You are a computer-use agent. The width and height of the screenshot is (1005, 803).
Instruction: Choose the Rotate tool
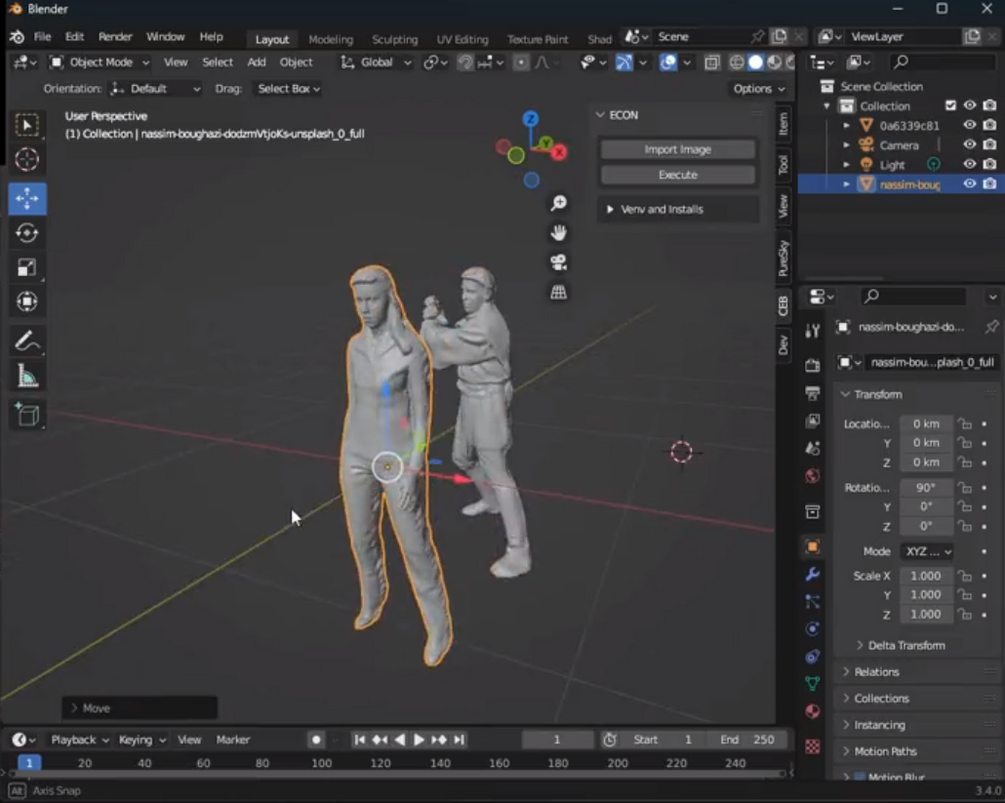[x=27, y=233]
